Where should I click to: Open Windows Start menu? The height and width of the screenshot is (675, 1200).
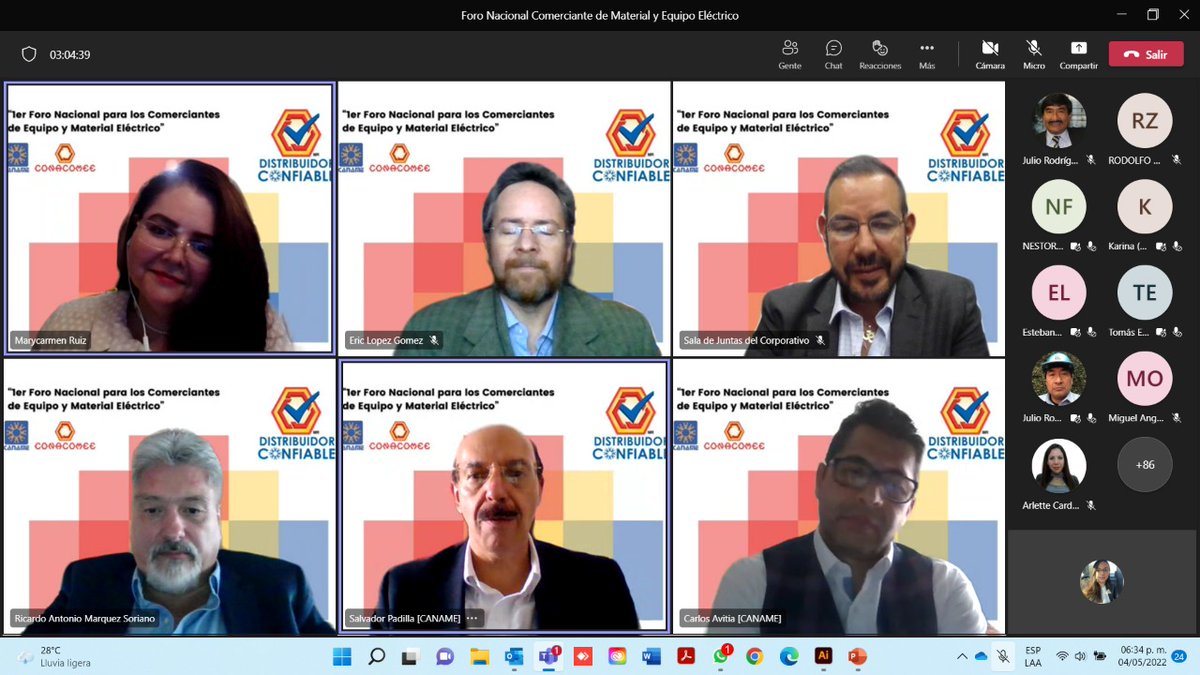coord(342,656)
